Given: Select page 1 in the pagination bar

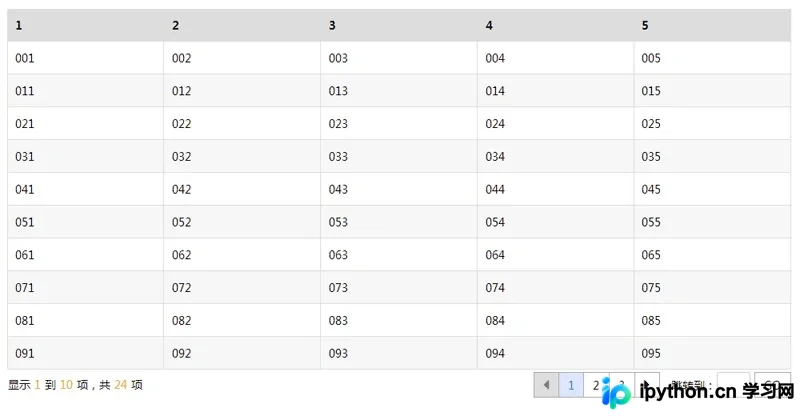Looking at the screenshot, I should [571, 385].
